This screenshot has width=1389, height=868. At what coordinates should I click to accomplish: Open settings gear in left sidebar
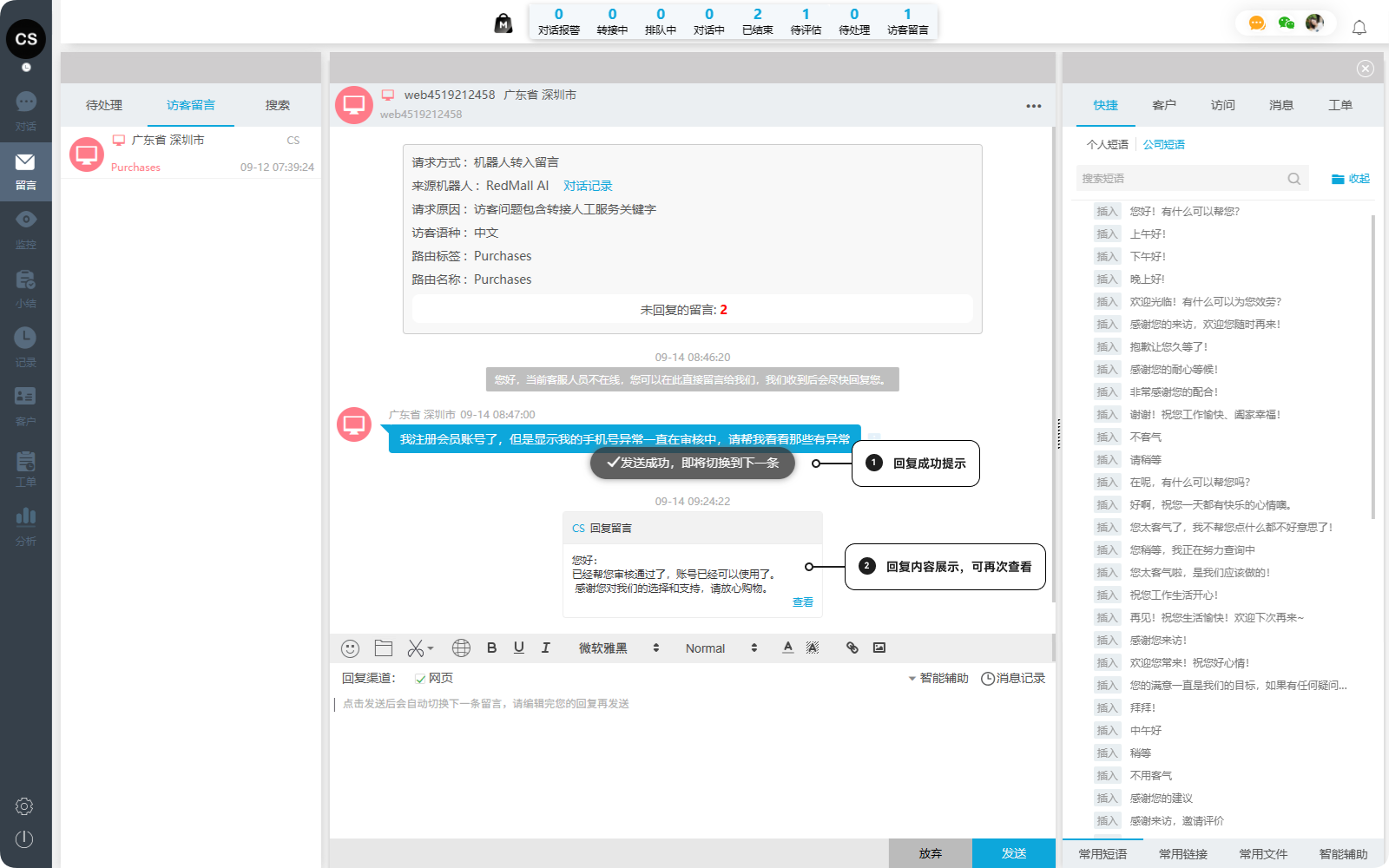click(24, 806)
